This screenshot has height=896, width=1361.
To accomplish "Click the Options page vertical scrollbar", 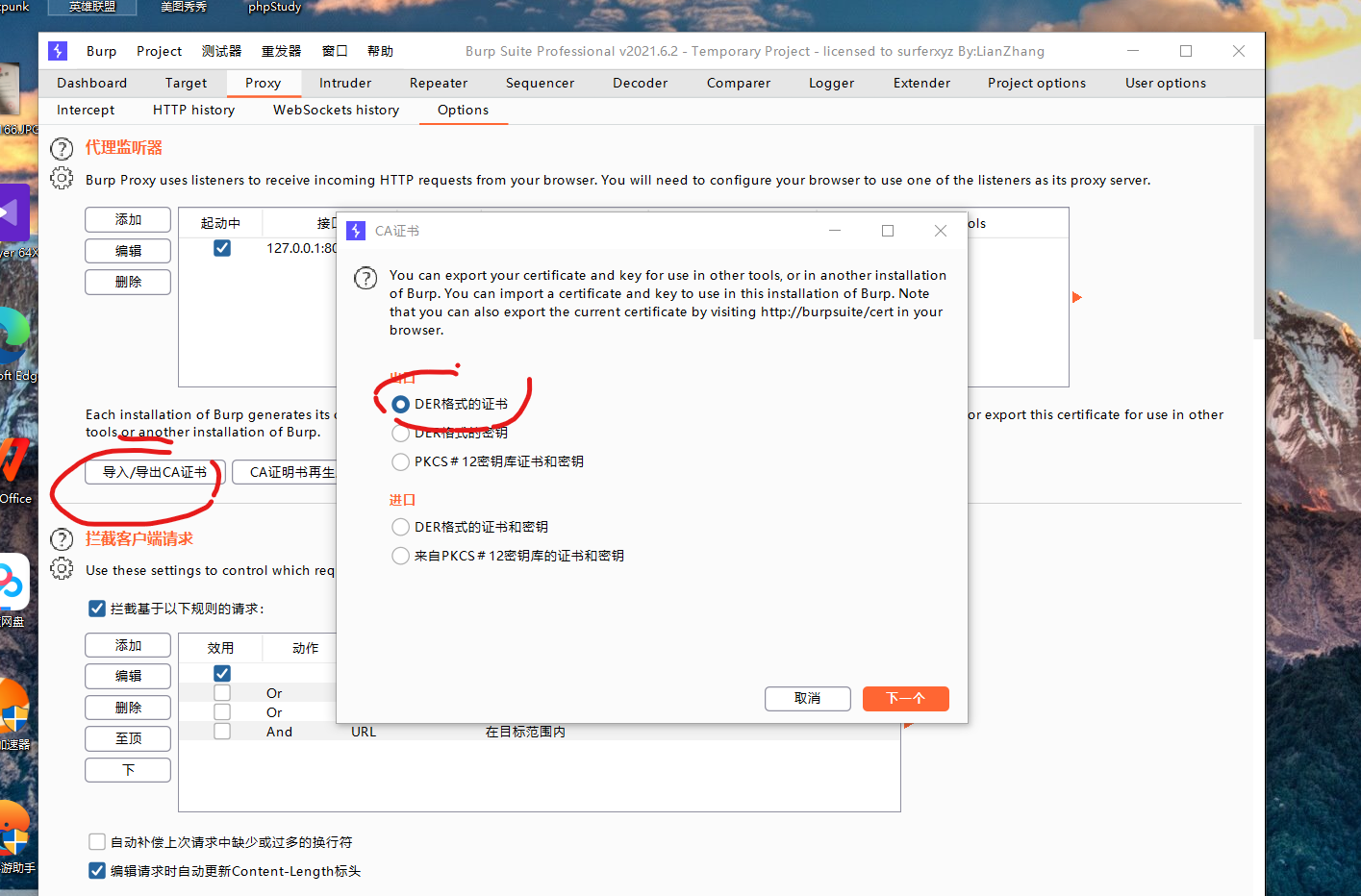I will click(1259, 232).
